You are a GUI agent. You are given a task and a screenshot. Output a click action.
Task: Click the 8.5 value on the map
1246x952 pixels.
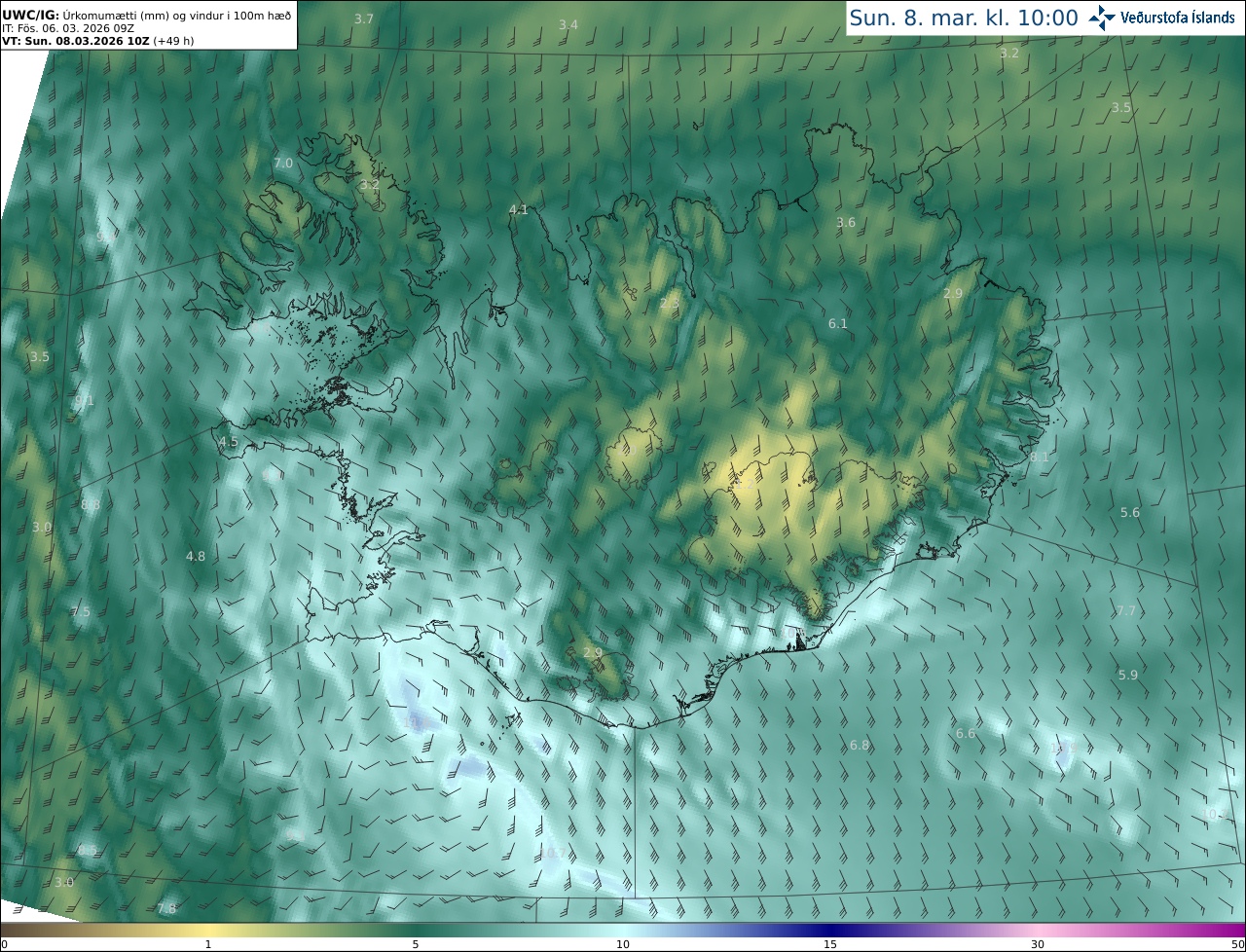click(x=88, y=851)
